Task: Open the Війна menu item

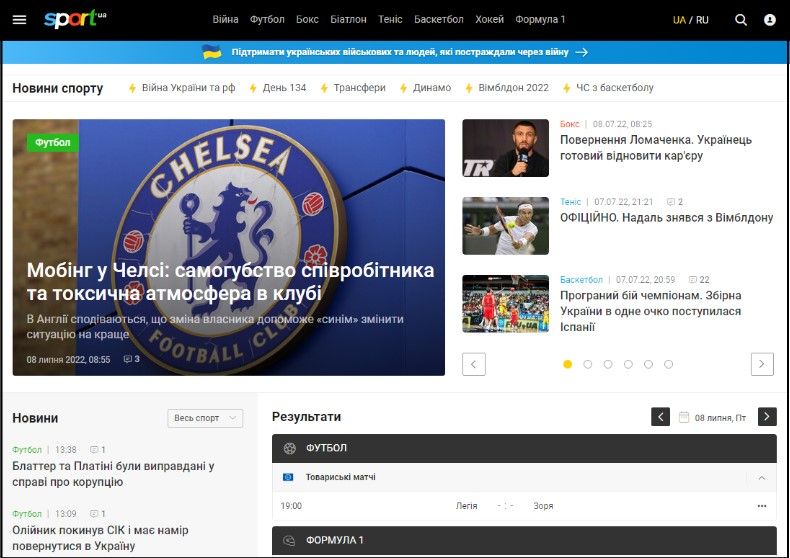Action: pyautogui.click(x=225, y=20)
